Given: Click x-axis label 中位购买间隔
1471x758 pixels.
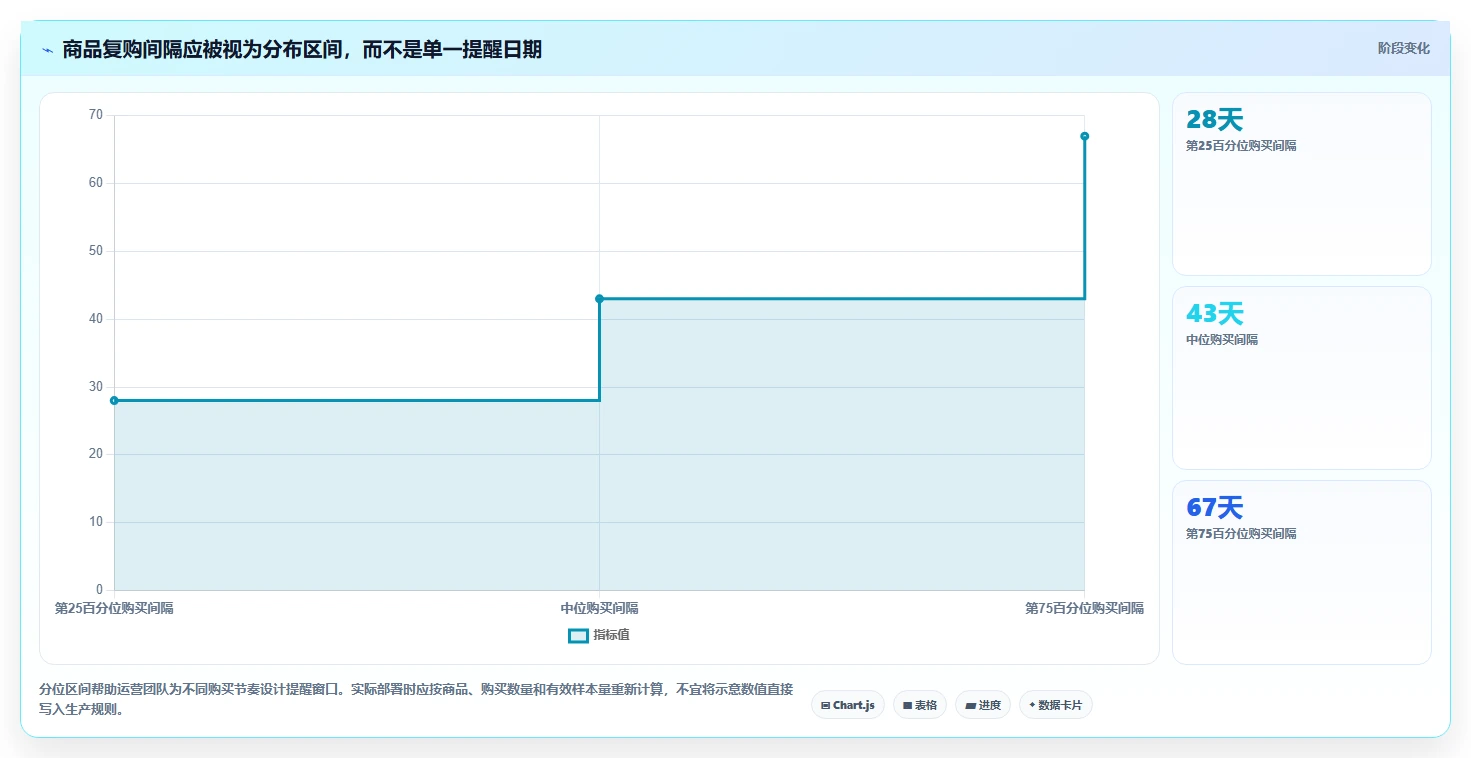Looking at the screenshot, I should (599, 608).
